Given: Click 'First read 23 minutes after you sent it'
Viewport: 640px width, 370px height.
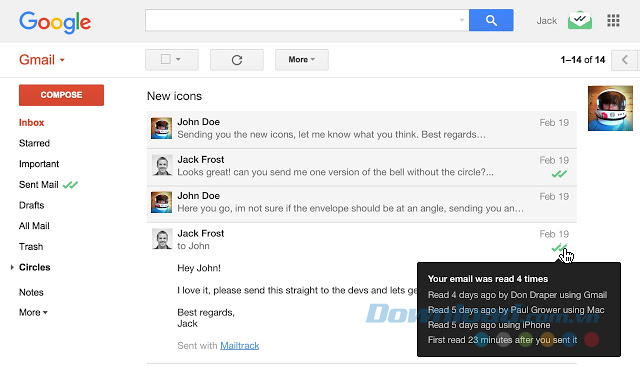Looking at the screenshot, I should pyautogui.click(x=502, y=340).
